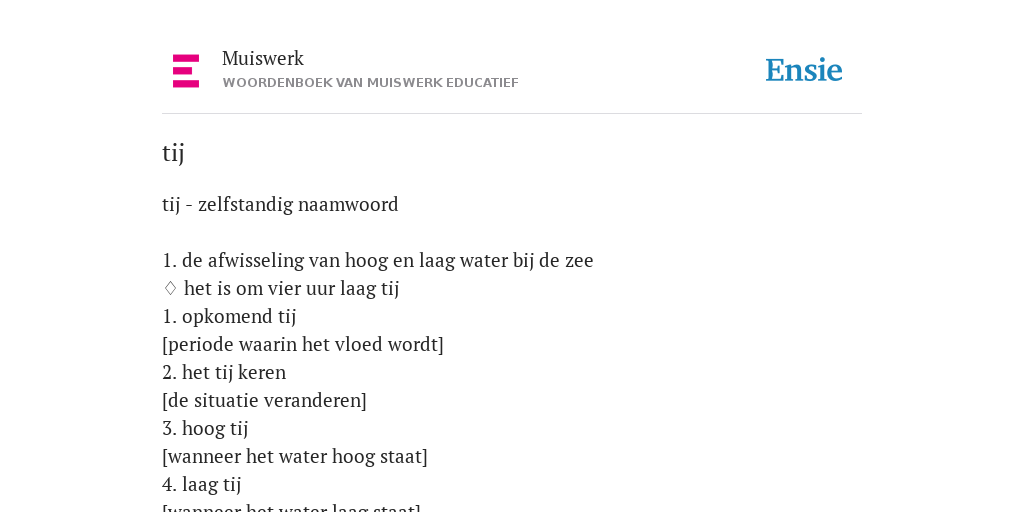Viewport: 1024px width, 512px height.
Task: Select the Woordenboek van Muiswerk Educatief subtitle
Action: 370,83
